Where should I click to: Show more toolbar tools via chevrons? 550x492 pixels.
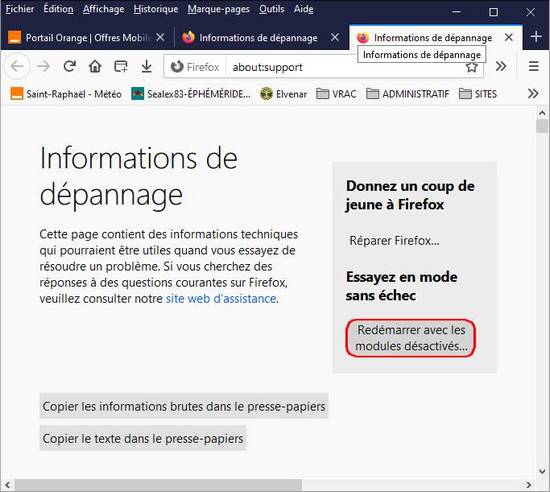[501, 66]
